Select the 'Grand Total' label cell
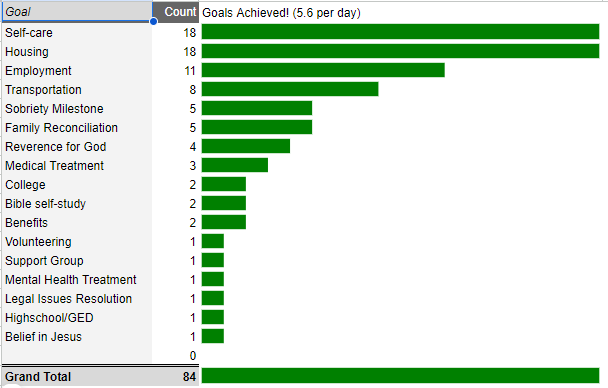Screen dimensions: 608x388 click(x=77, y=376)
